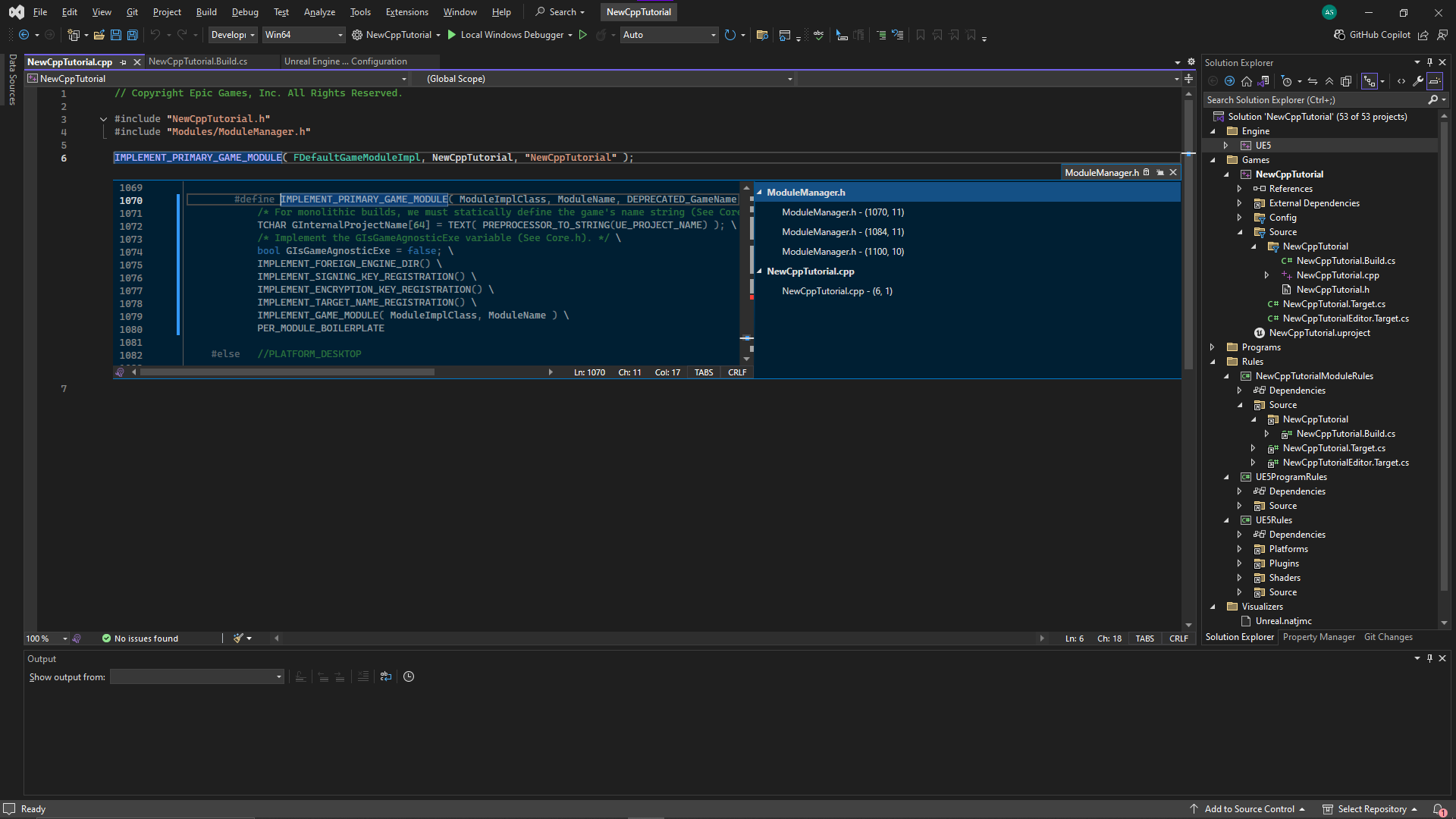Open Properties wrench icon in Solution Explorer
The width and height of the screenshot is (1456, 819).
click(1417, 81)
